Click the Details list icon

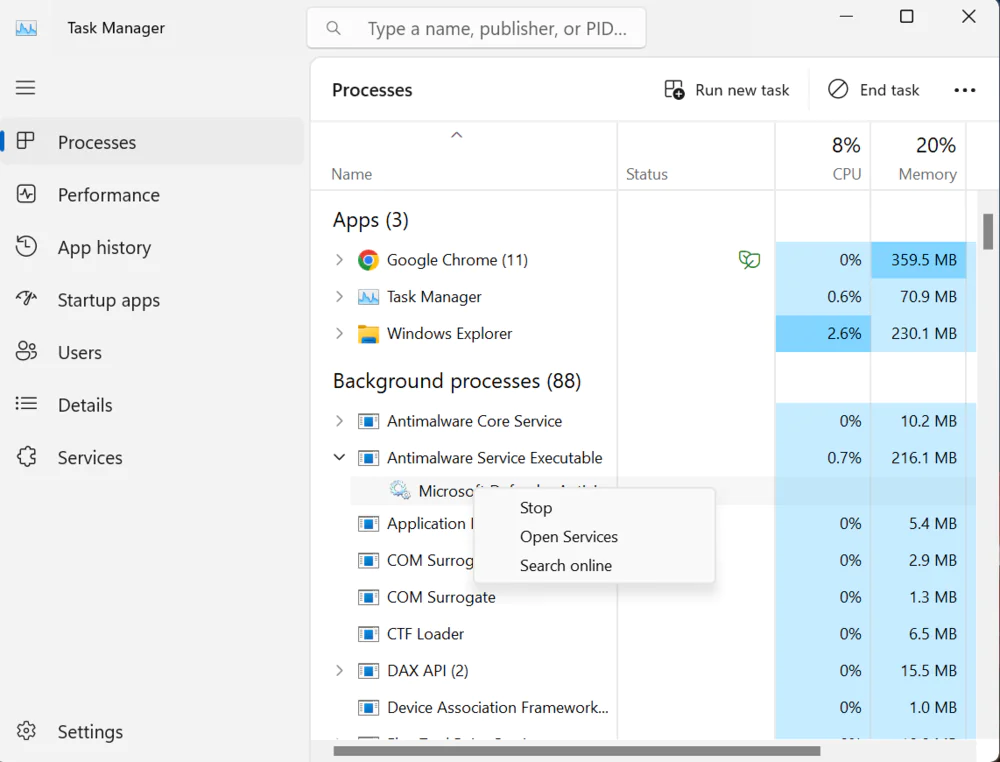point(26,404)
